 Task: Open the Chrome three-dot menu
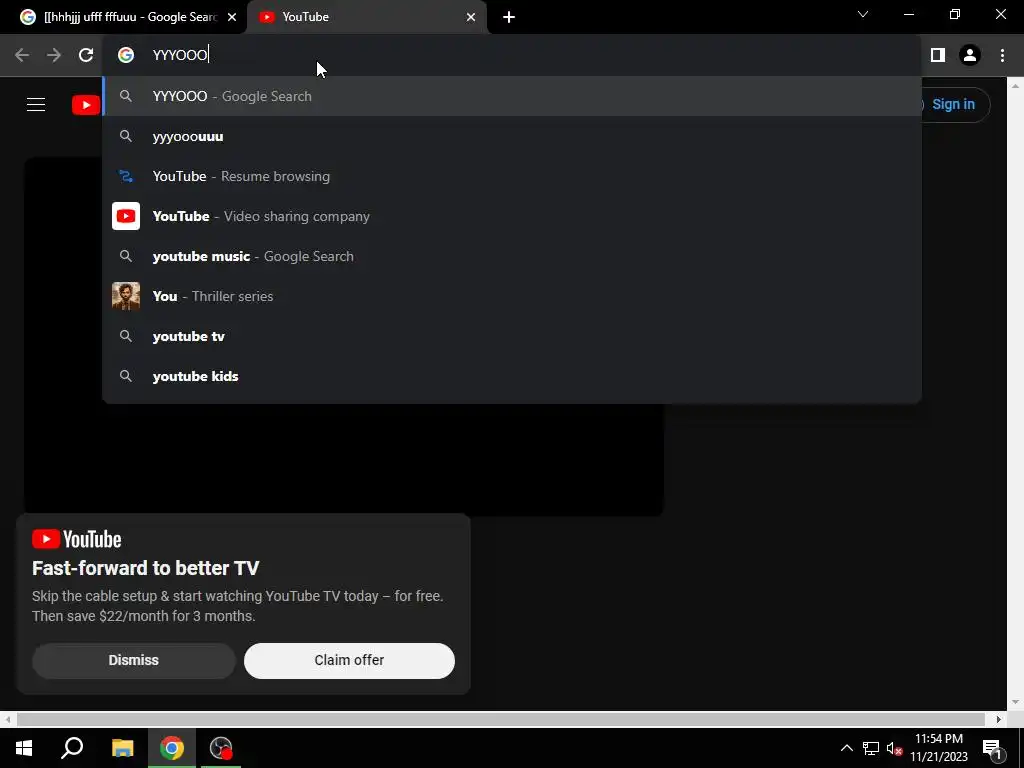pos(1002,55)
